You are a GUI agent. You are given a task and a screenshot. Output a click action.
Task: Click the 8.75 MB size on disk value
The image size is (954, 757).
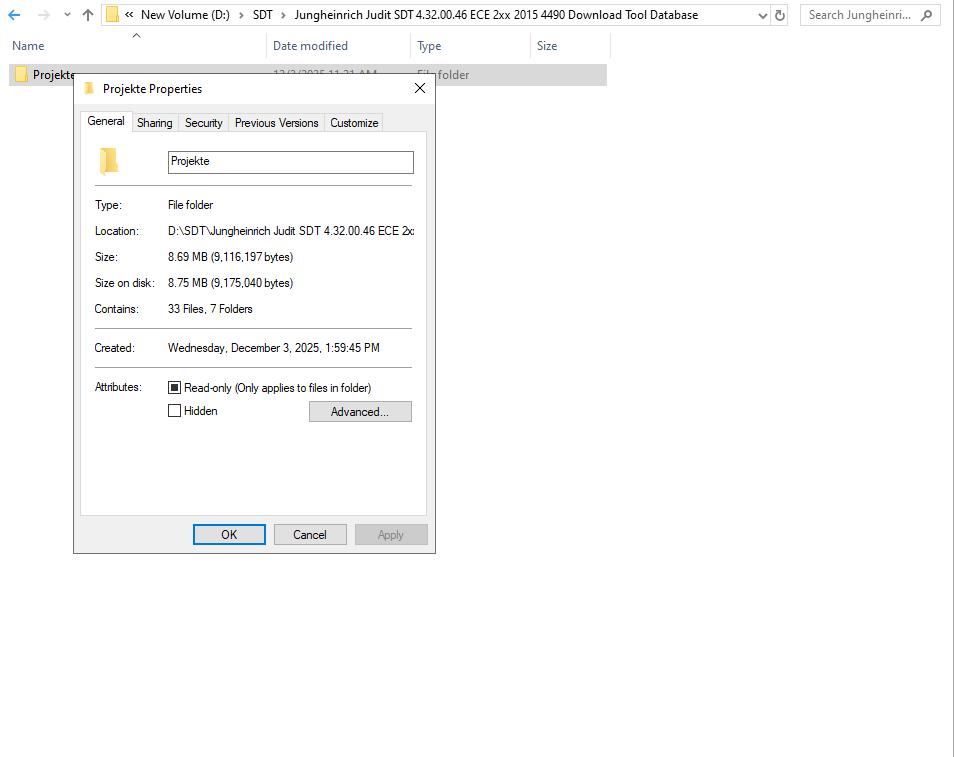pos(231,283)
